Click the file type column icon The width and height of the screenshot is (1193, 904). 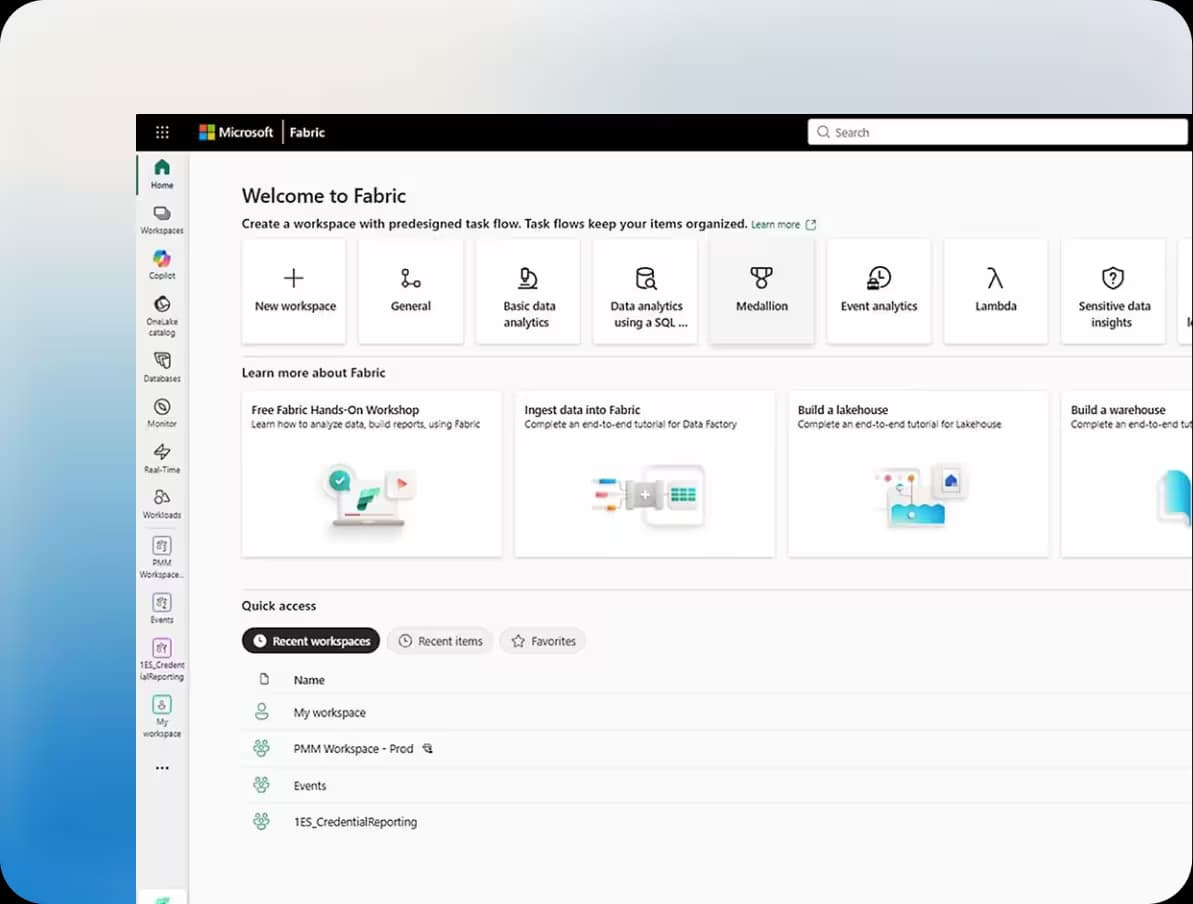pos(264,679)
